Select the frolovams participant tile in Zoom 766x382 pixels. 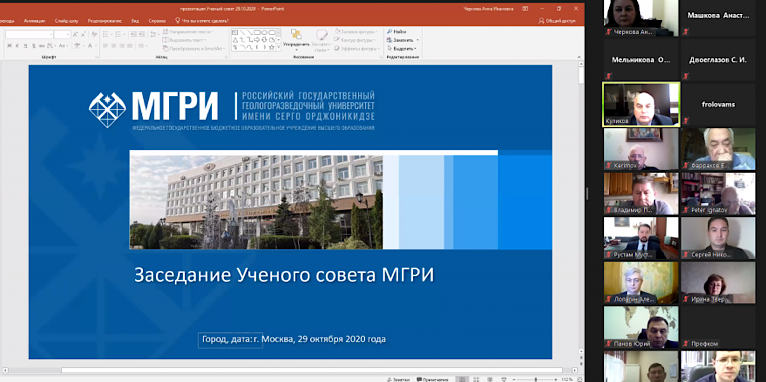point(718,105)
